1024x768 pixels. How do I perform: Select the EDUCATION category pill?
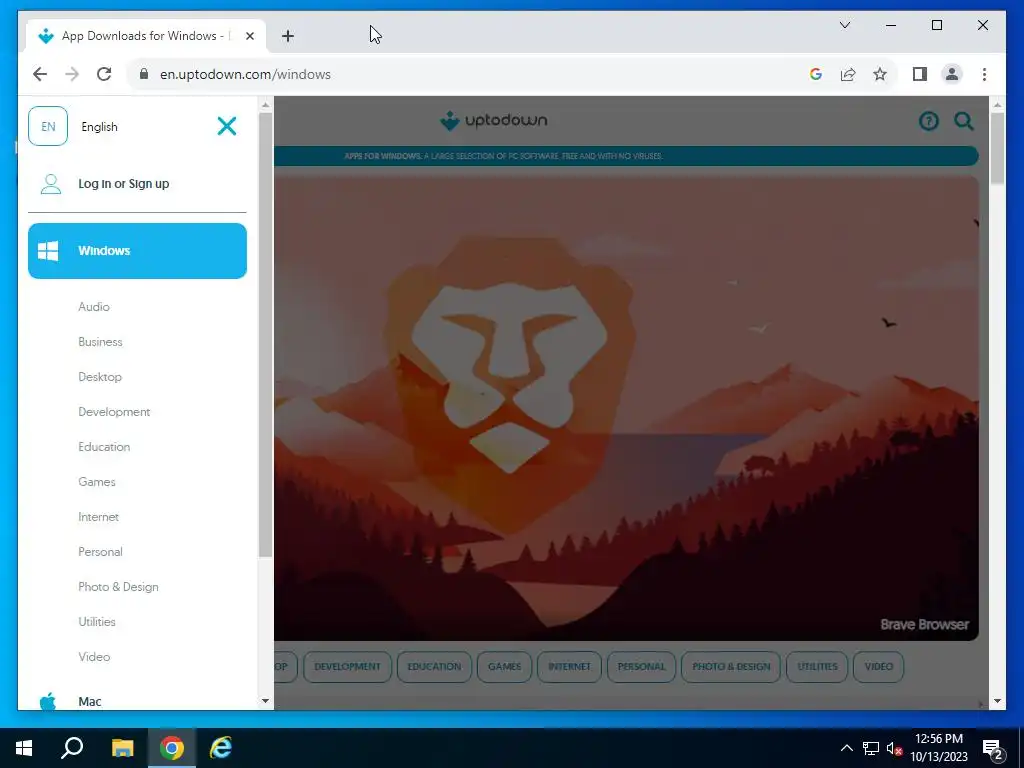click(x=434, y=667)
